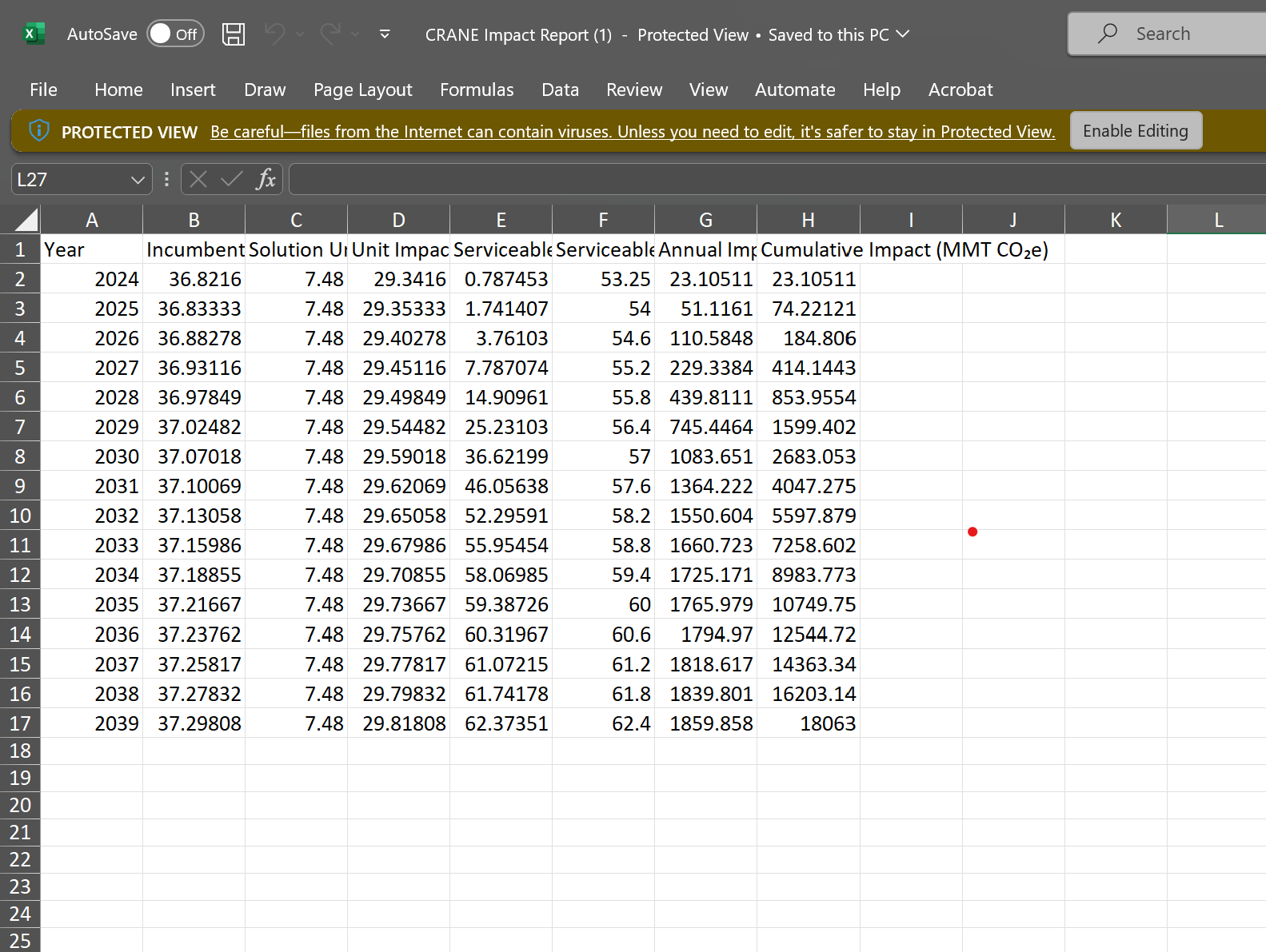Click cell with value 36.8216
Screen dimensions: 1266x952
coord(194,279)
